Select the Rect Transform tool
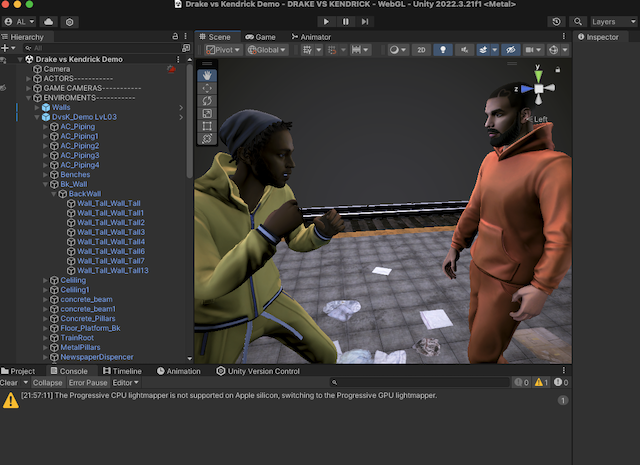 [x=207, y=126]
